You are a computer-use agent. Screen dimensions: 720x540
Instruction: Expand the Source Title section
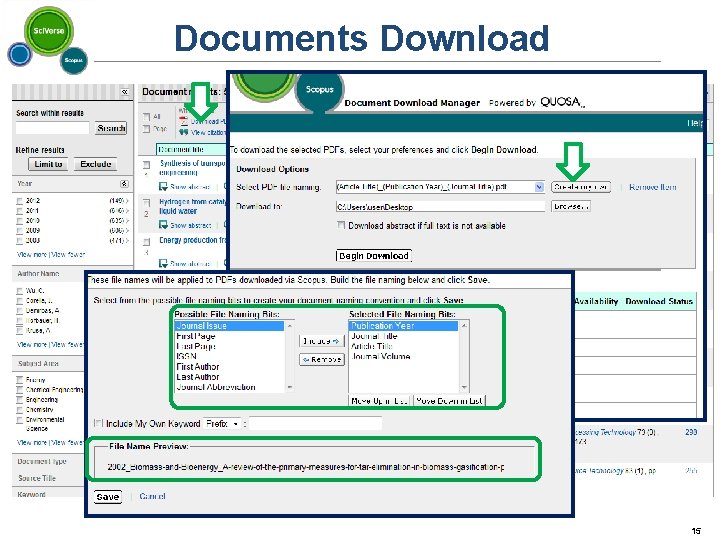tap(37, 478)
